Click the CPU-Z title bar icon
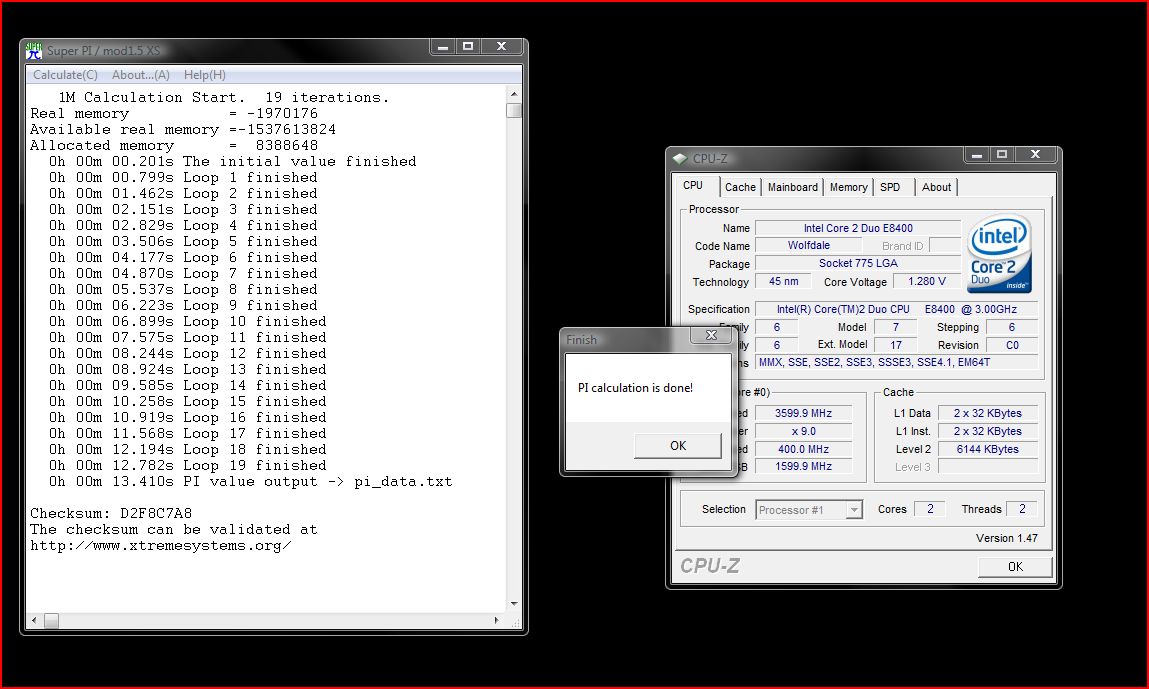This screenshot has height=689, width=1149. tap(680, 158)
